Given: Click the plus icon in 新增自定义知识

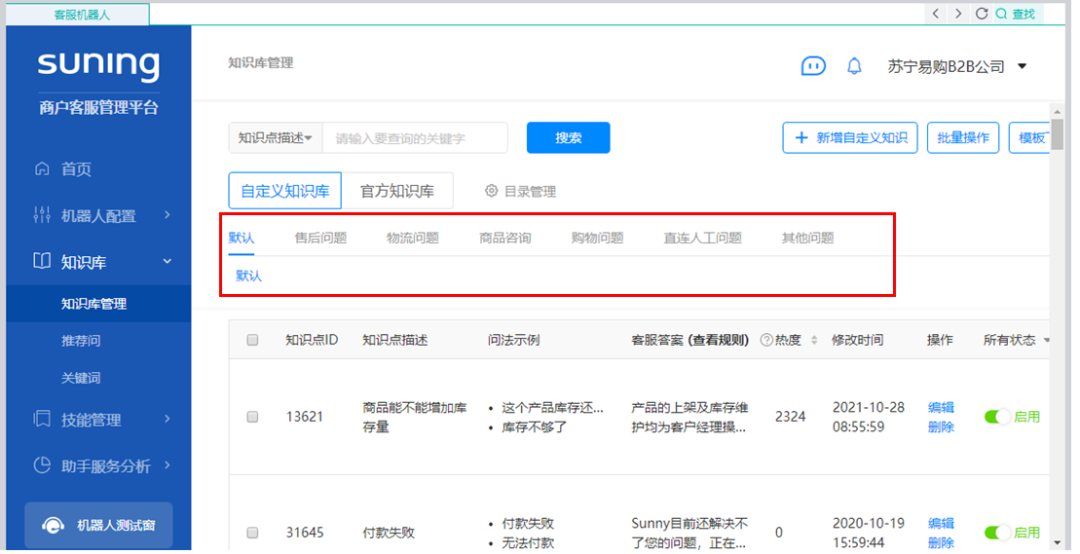Looking at the screenshot, I should (801, 138).
